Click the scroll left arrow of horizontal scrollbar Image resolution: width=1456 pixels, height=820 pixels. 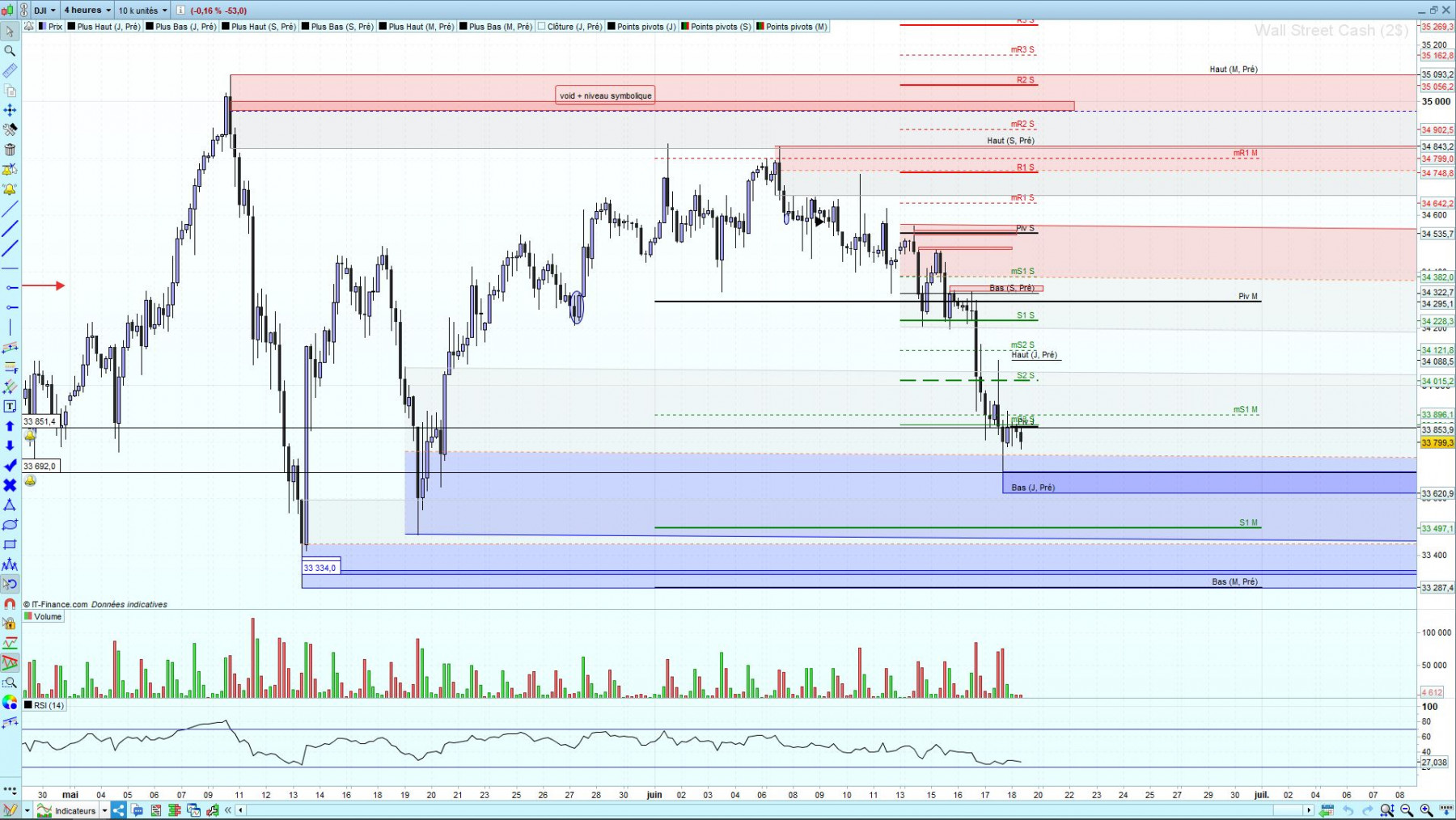(240, 810)
